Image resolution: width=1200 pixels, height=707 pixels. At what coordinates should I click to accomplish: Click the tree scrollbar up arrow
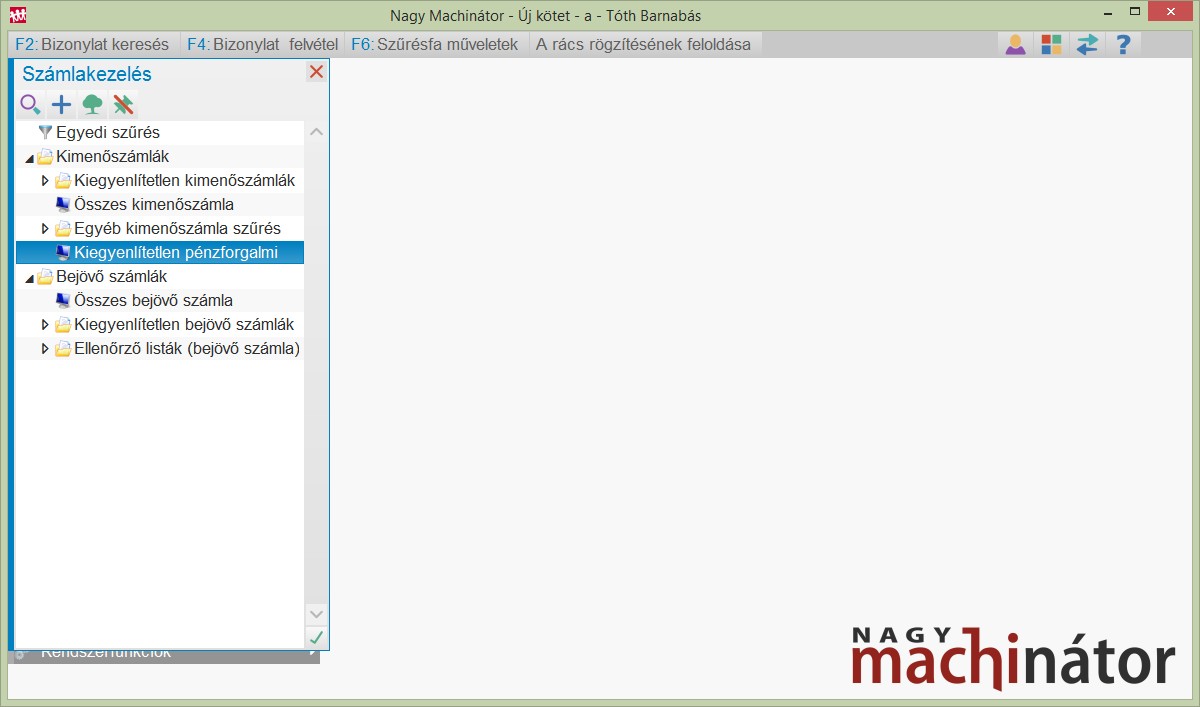click(x=316, y=132)
